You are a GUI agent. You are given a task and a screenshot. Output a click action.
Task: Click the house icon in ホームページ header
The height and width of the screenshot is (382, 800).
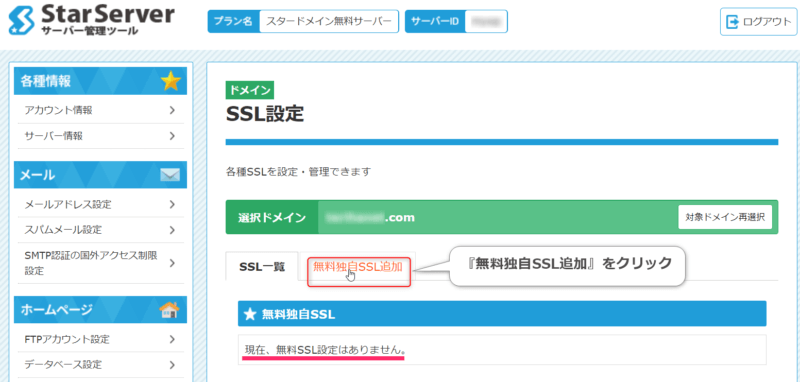170,310
